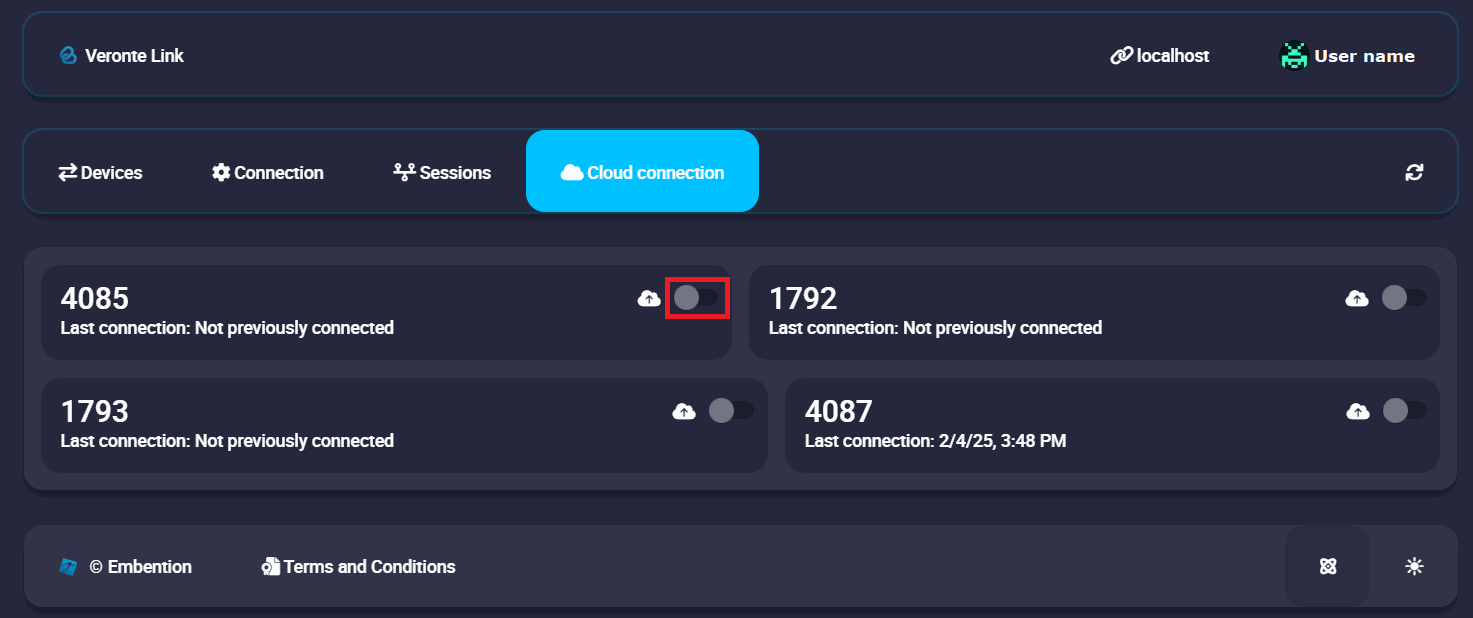Open the Devices tab
The image size is (1473, 618).
tap(100, 172)
